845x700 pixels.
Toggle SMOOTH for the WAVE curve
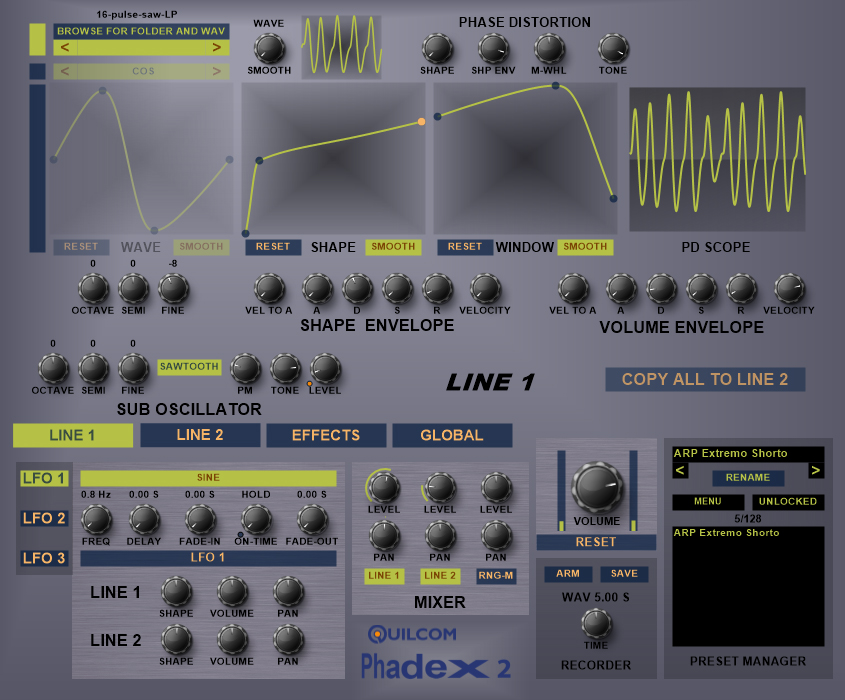pyautogui.click(x=202, y=247)
